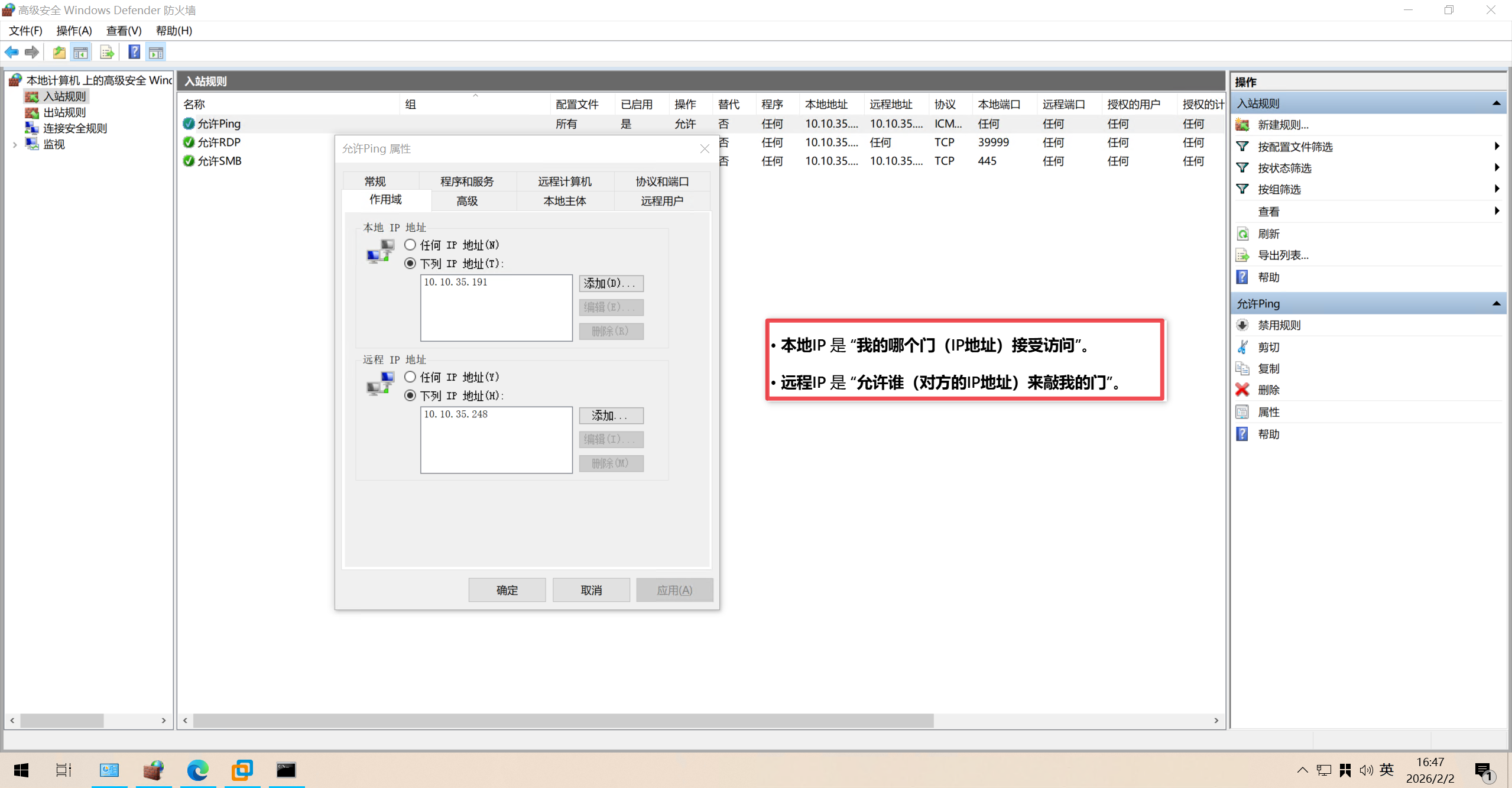This screenshot has height=788, width=1512.
Task: Open Edge browser from the taskbar
Action: [x=197, y=770]
